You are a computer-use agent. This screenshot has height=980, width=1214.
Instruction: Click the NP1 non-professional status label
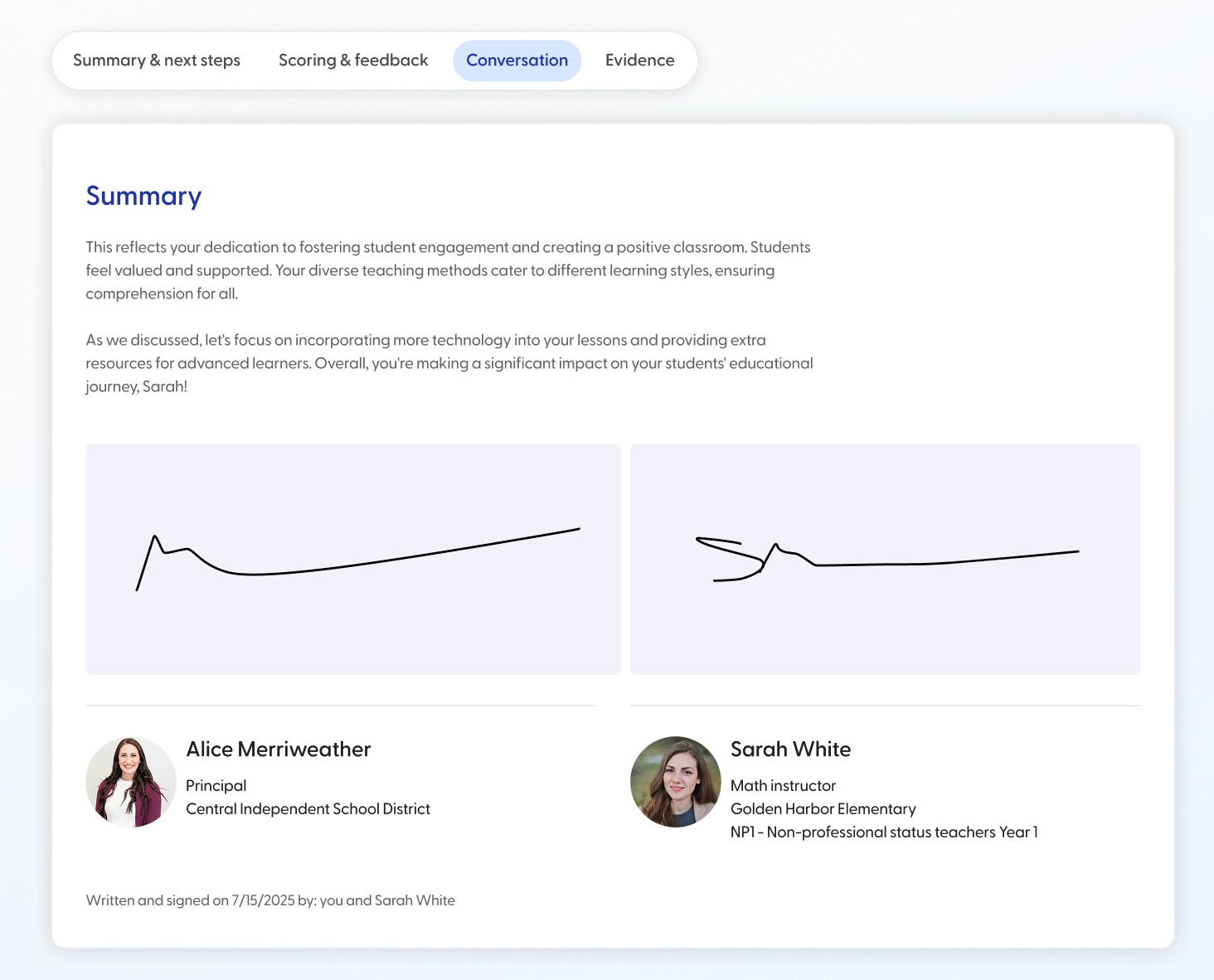[884, 832]
